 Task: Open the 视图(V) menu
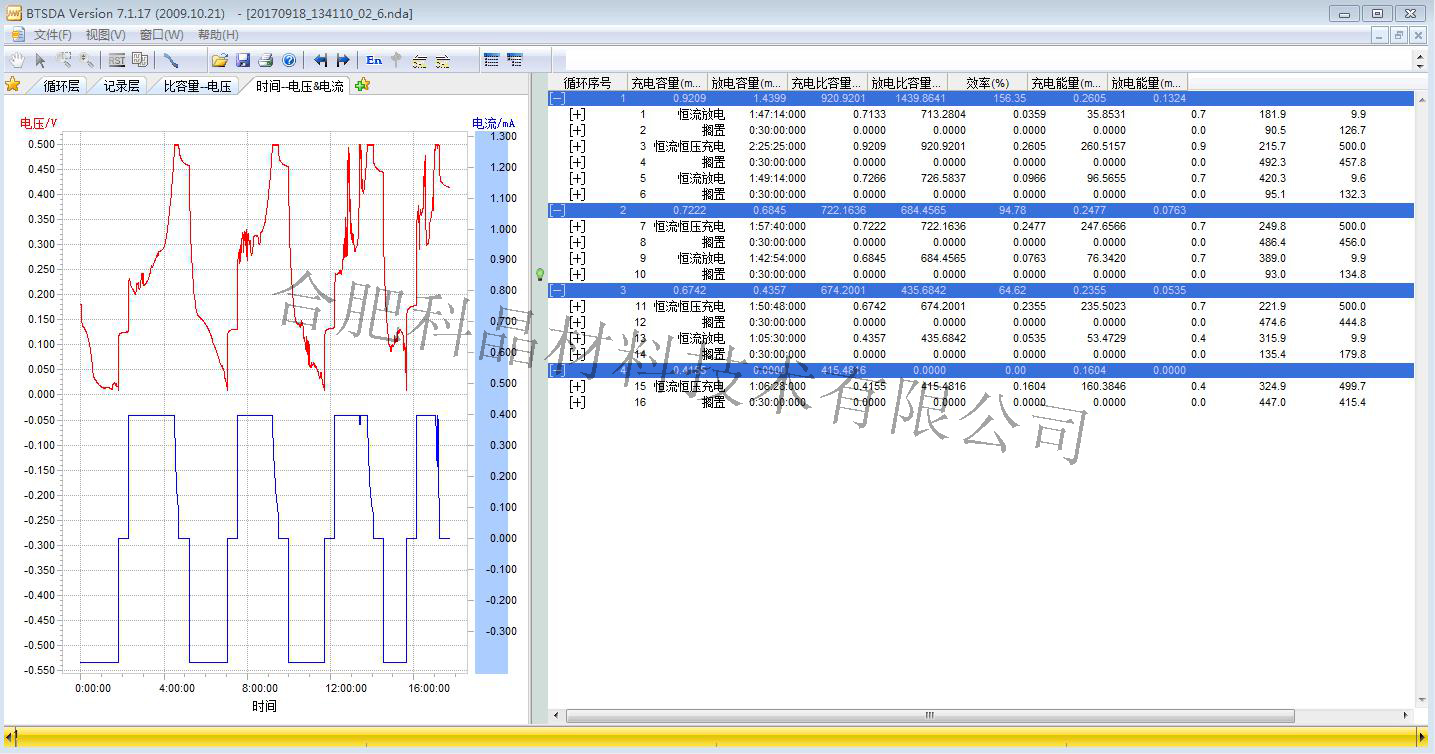coord(106,35)
